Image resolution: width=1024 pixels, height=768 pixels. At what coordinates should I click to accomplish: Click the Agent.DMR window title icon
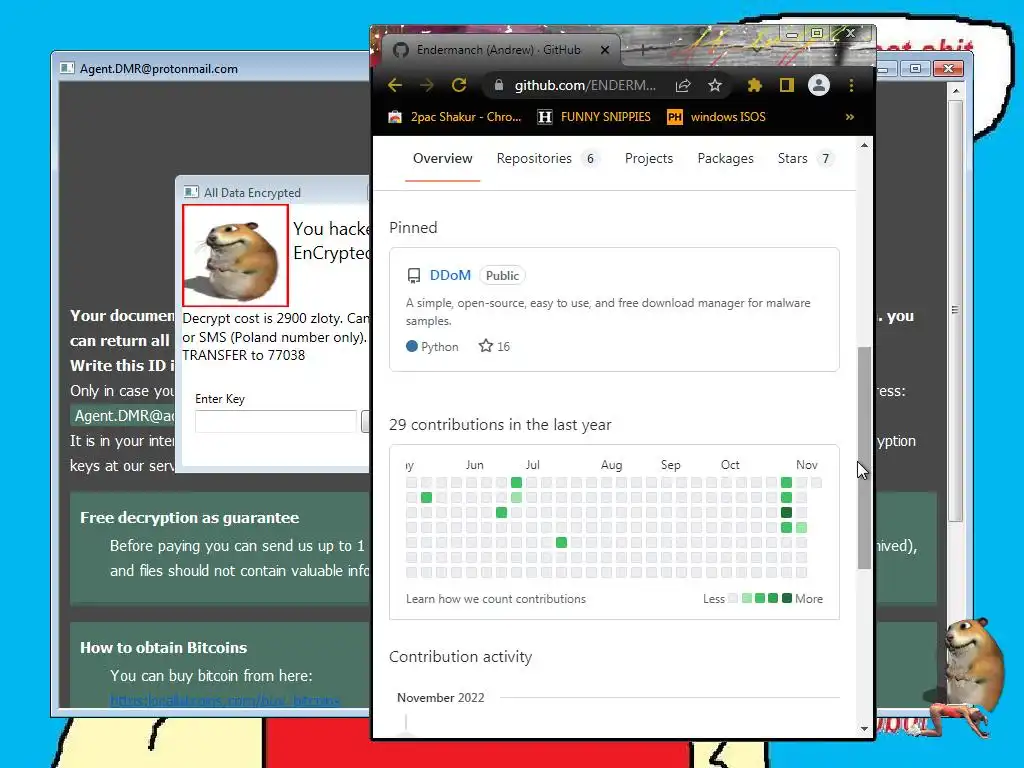pyautogui.click(x=67, y=68)
